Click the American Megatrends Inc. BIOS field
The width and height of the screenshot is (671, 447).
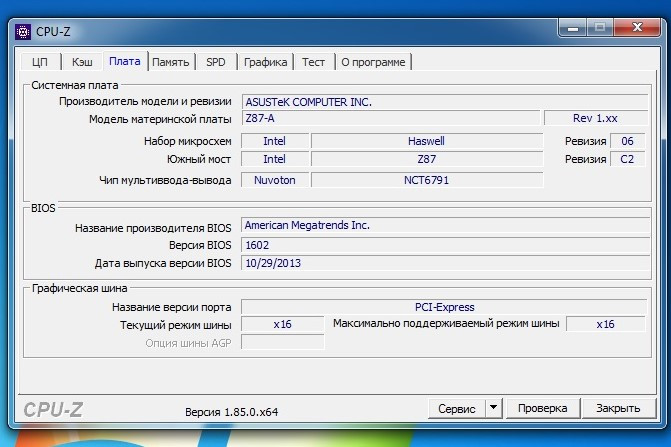pyautogui.click(x=445, y=225)
